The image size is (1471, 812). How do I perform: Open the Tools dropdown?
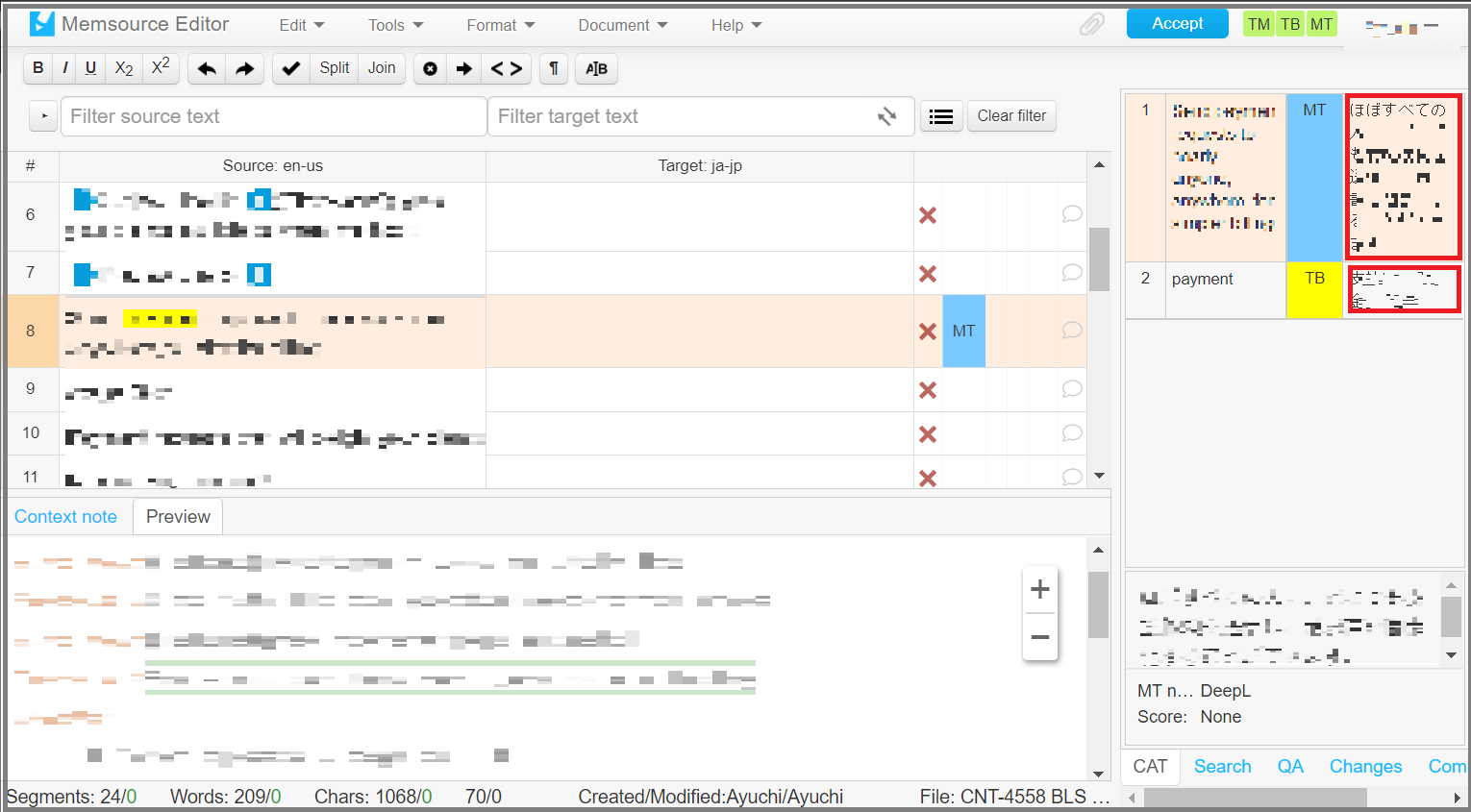click(394, 25)
